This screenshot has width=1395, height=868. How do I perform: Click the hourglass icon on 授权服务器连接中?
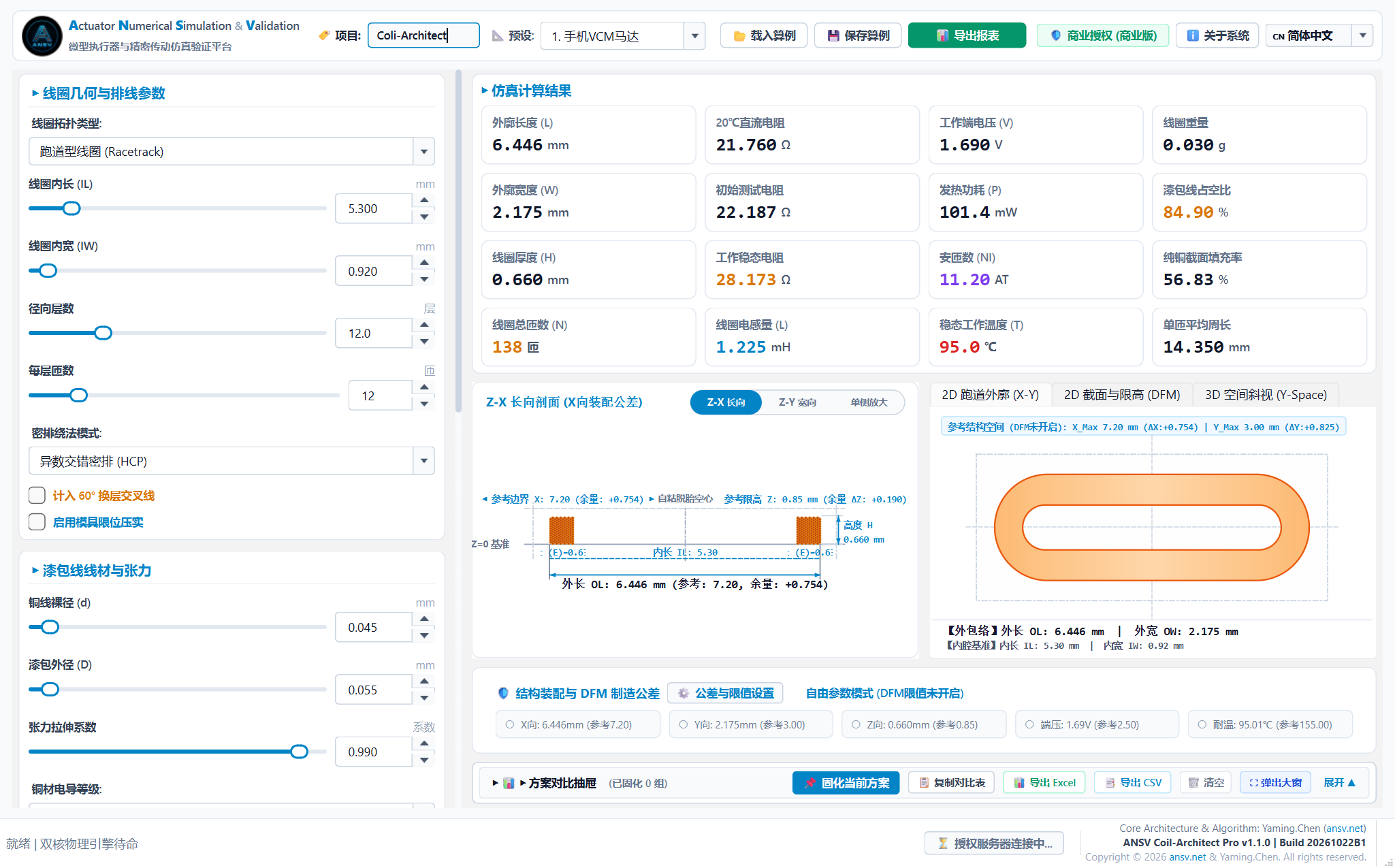943,843
